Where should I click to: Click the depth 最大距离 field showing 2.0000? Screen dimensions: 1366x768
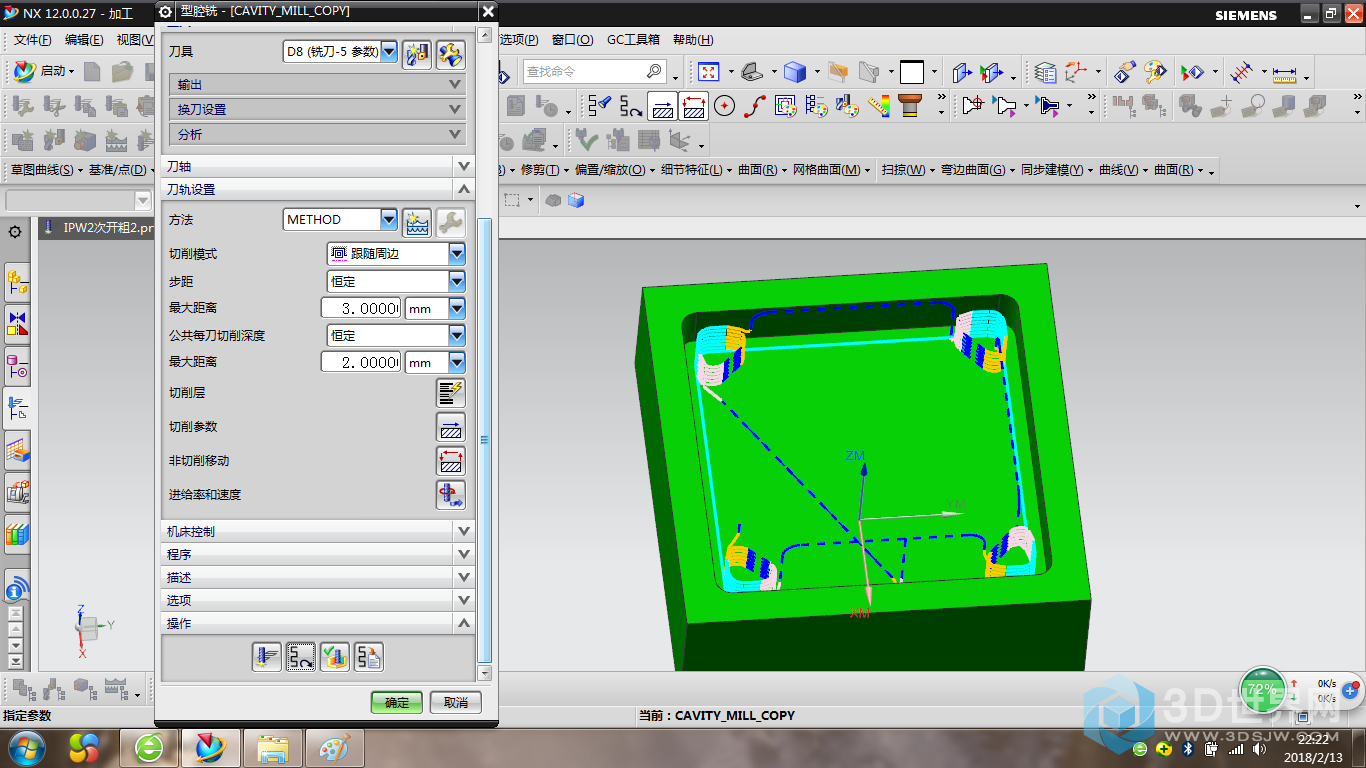click(x=361, y=363)
